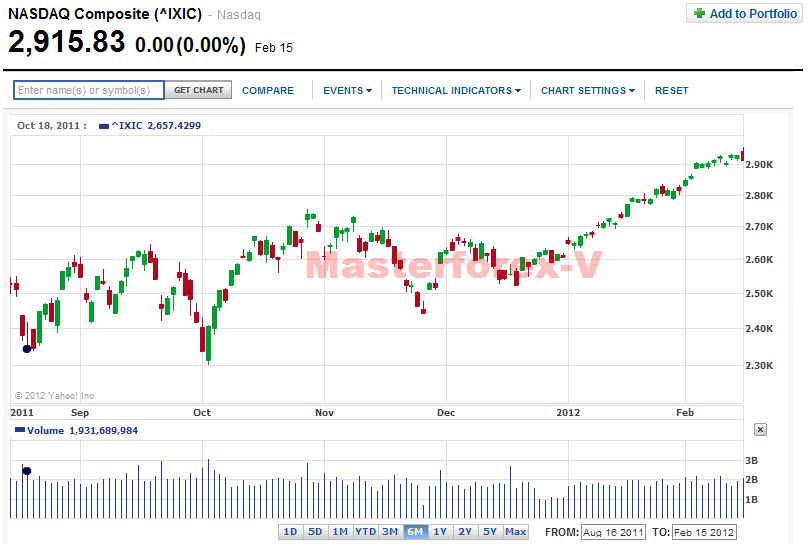Click the ^IXIC 2,657.4299 legend value
Viewport: 808px width, 544px height.
(156, 126)
